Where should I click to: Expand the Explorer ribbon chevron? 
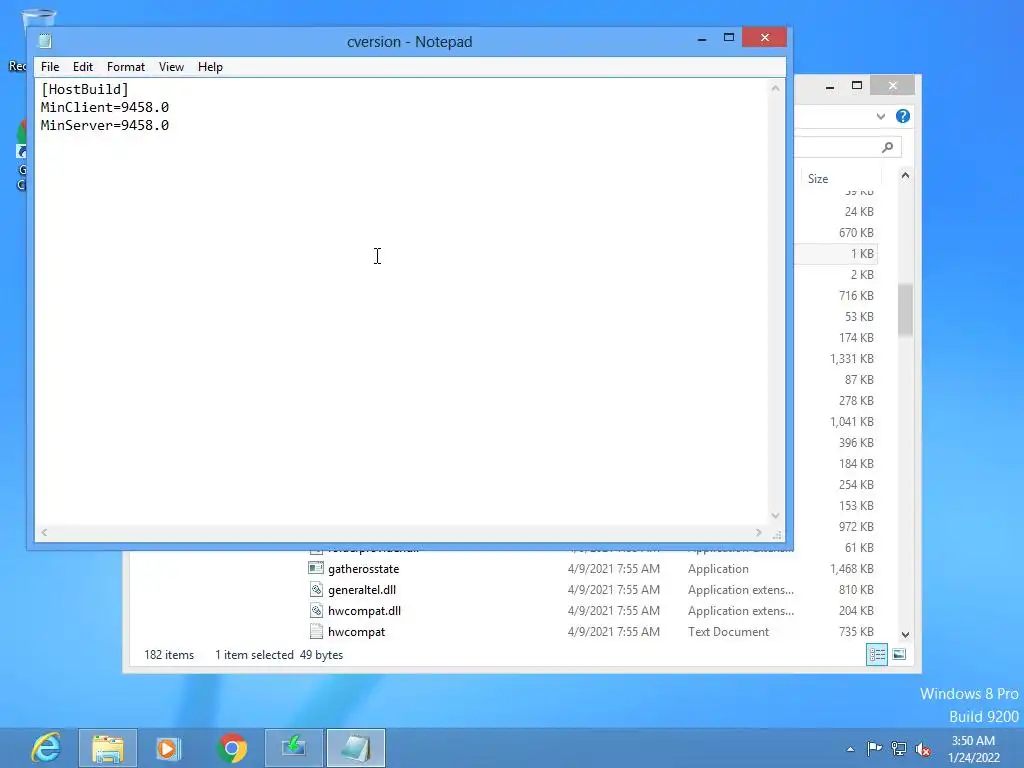(880, 116)
